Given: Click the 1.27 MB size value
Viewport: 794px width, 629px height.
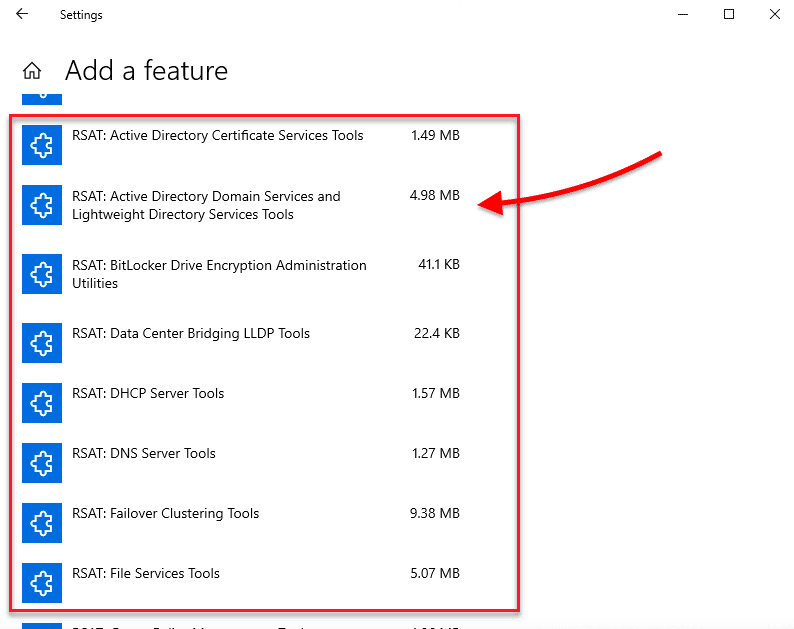Looking at the screenshot, I should [436, 453].
